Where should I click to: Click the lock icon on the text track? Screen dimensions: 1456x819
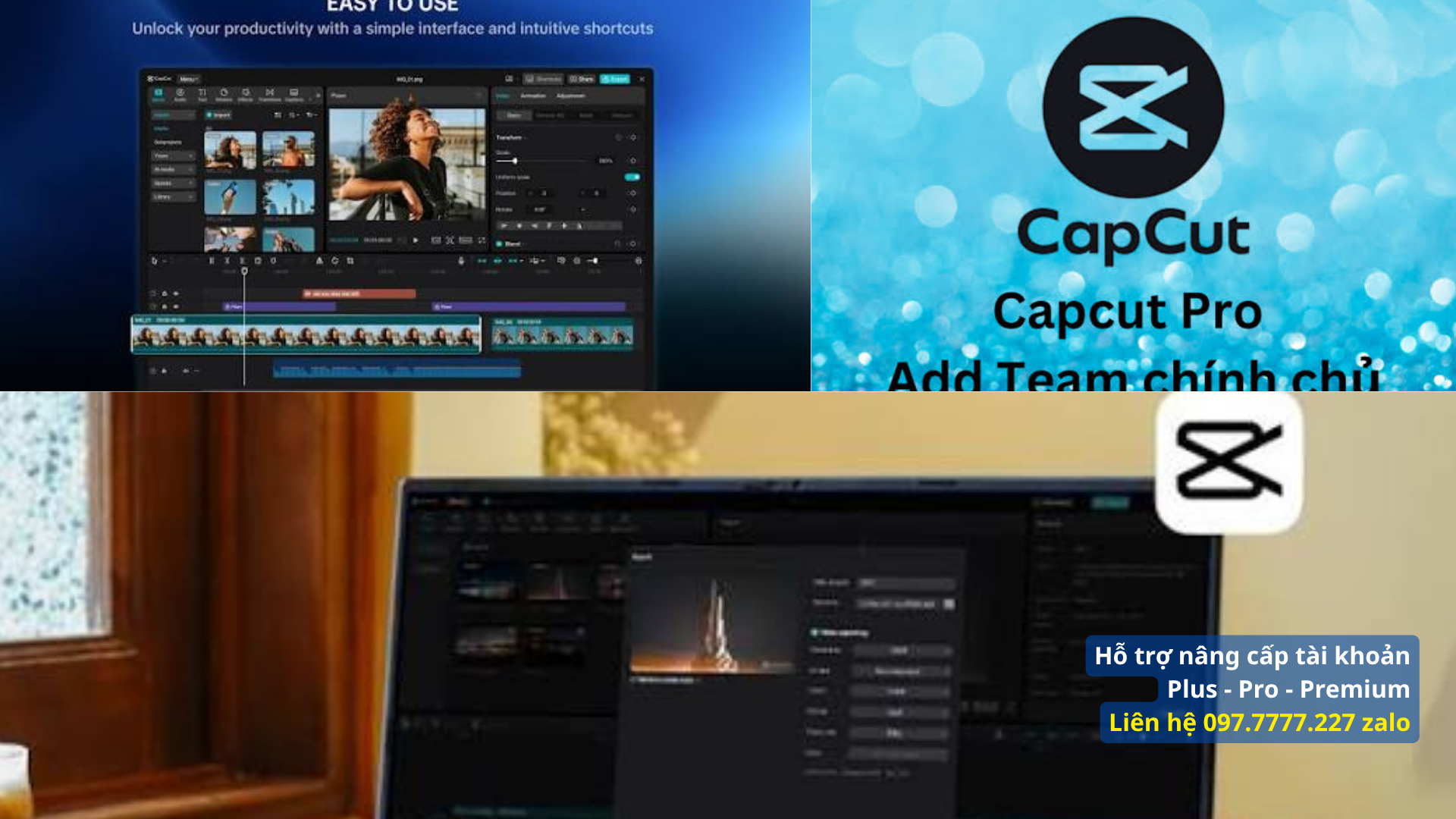(165, 293)
